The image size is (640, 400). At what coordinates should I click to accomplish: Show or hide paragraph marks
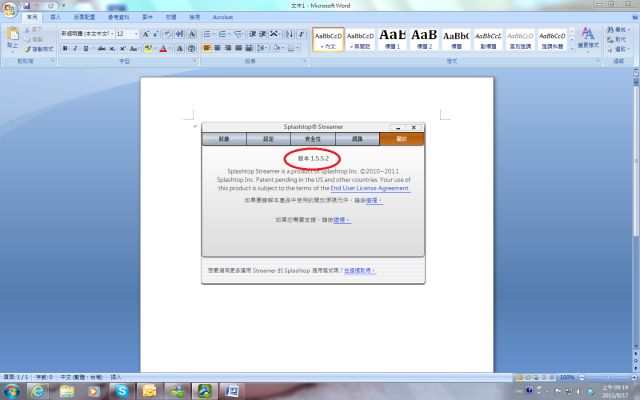pos(301,34)
